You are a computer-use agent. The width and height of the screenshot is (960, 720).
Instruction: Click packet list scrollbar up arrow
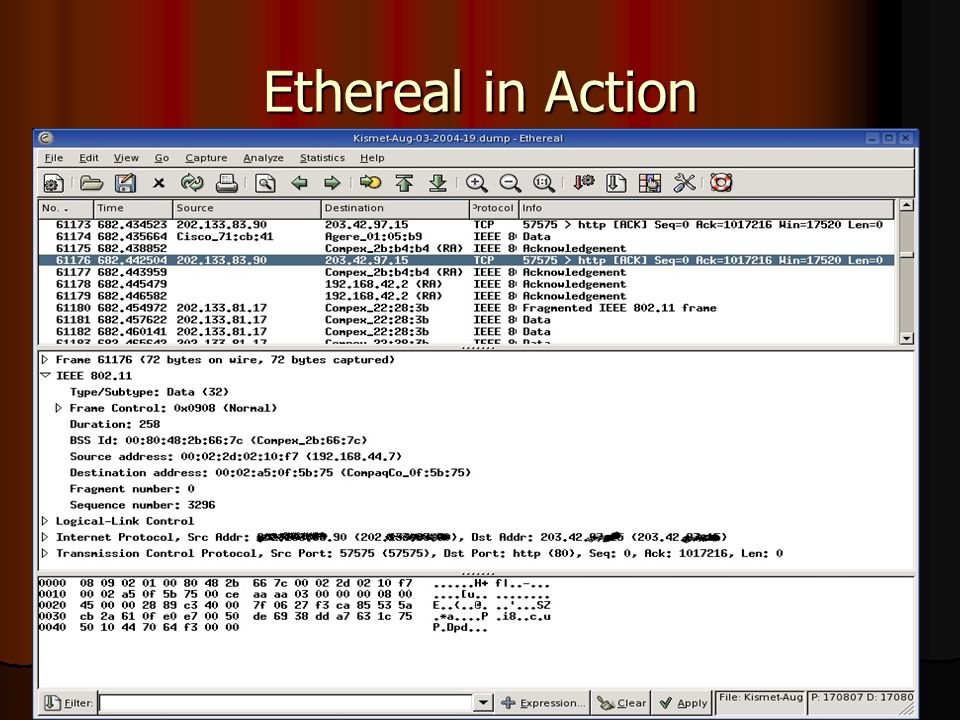pyautogui.click(x=907, y=205)
